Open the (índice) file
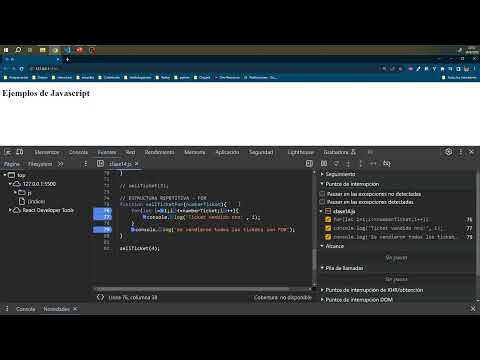The height and width of the screenshot is (360, 480). 36,201
